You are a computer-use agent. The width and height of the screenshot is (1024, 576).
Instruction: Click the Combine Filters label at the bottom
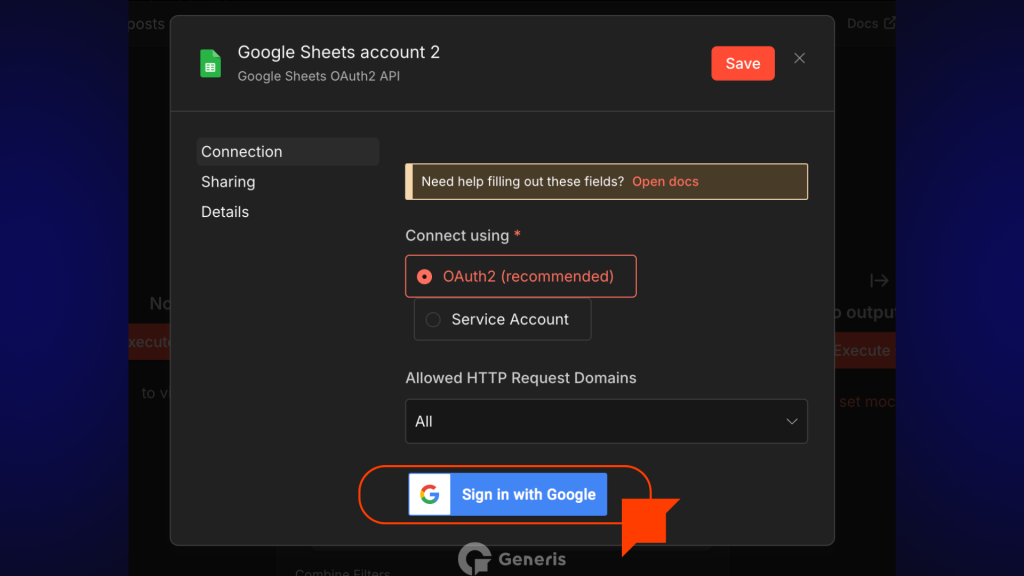tap(343, 573)
